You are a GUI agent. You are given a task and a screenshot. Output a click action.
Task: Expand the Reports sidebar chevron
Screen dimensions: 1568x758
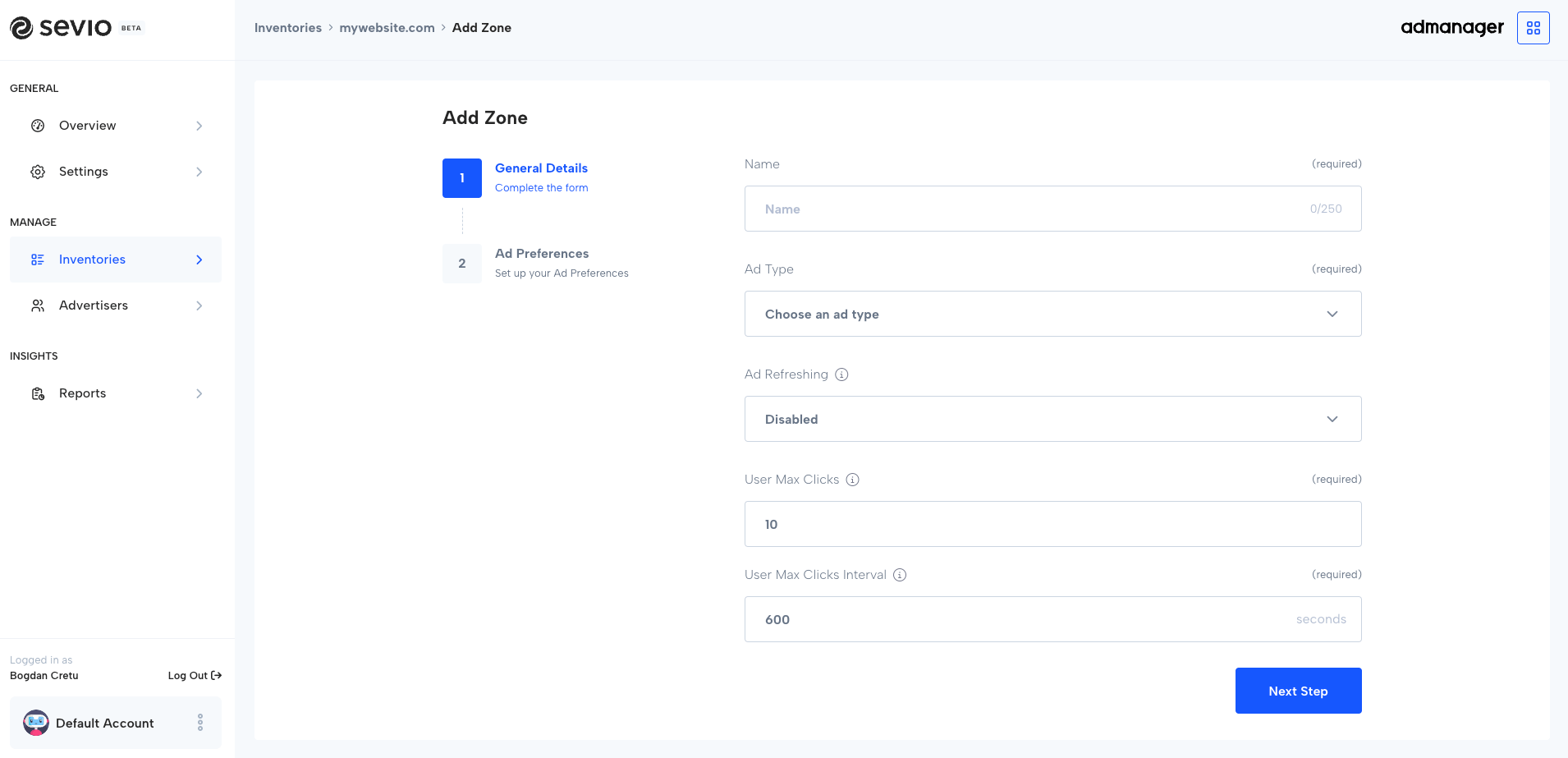199,393
